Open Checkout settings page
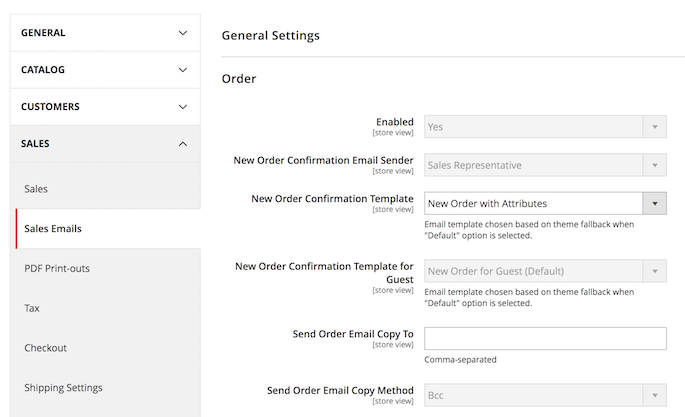 (x=46, y=348)
